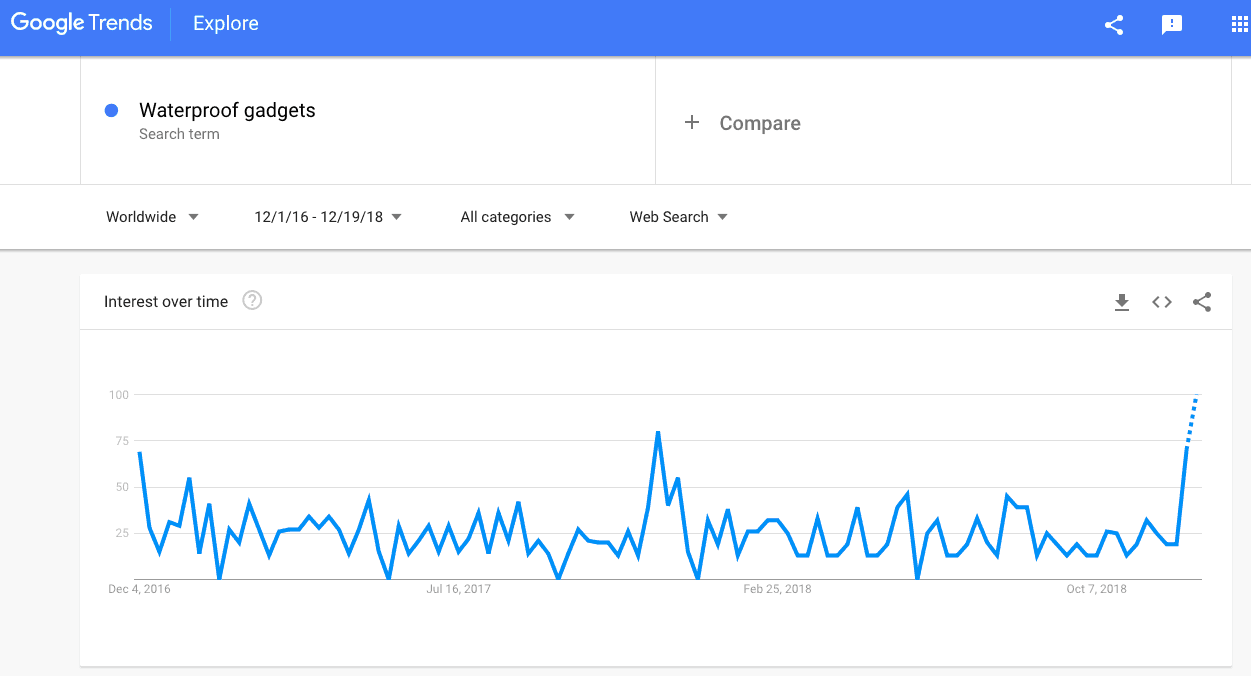Click the embed code icon
This screenshot has height=676, width=1251.
1162,302
